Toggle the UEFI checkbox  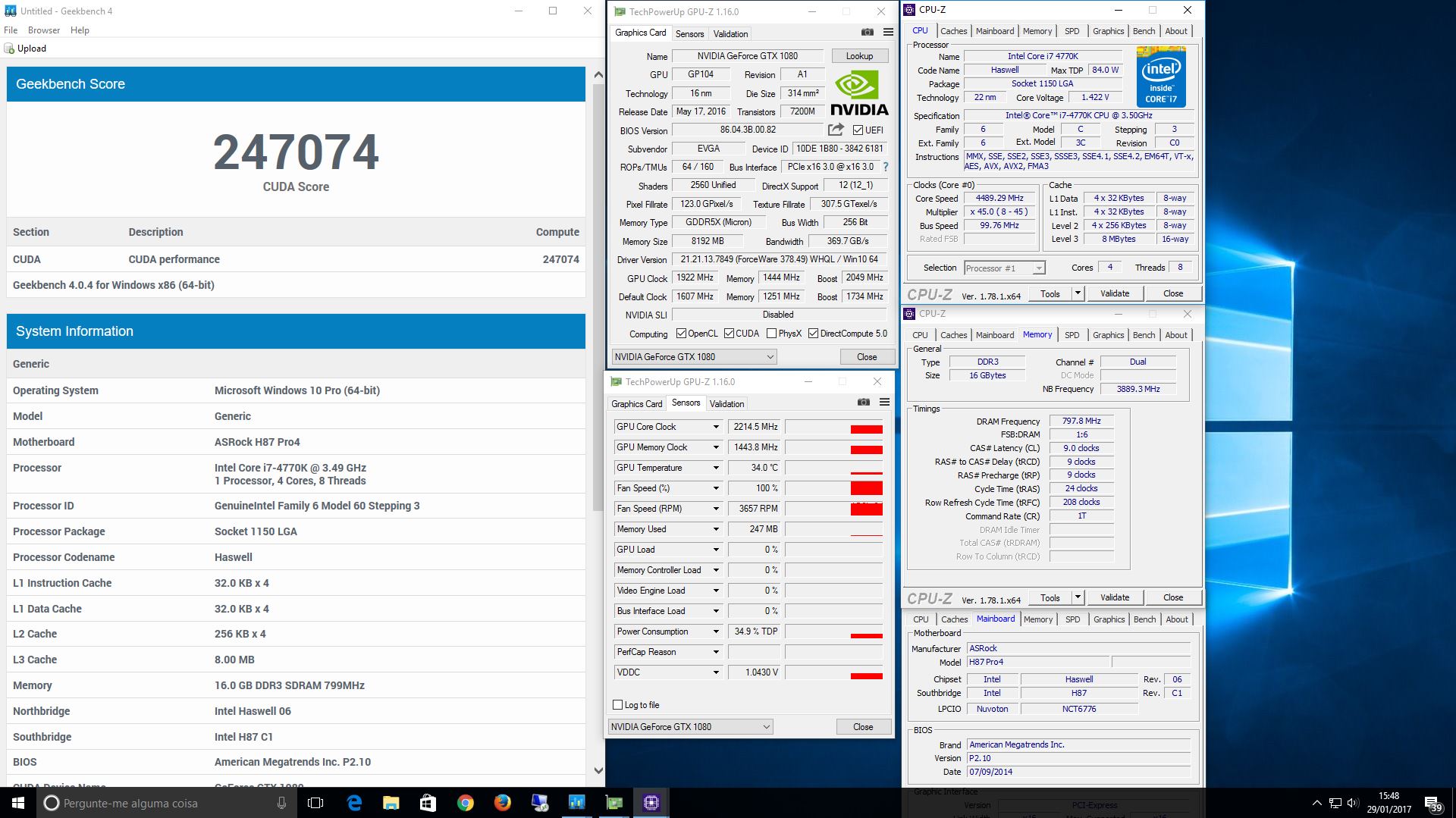point(858,130)
